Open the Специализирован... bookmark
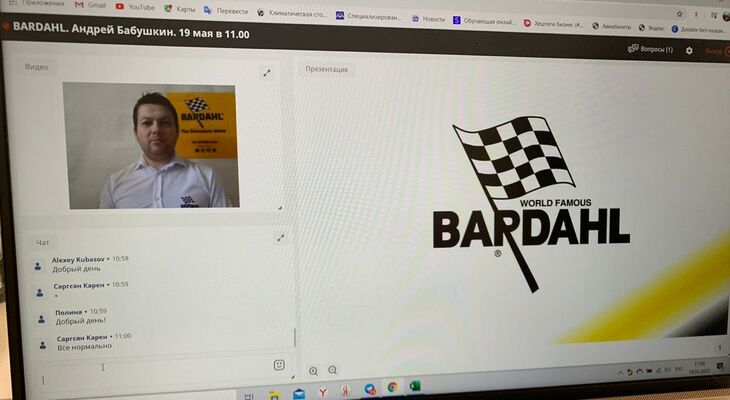This screenshot has width=730, height=400. [x=369, y=16]
